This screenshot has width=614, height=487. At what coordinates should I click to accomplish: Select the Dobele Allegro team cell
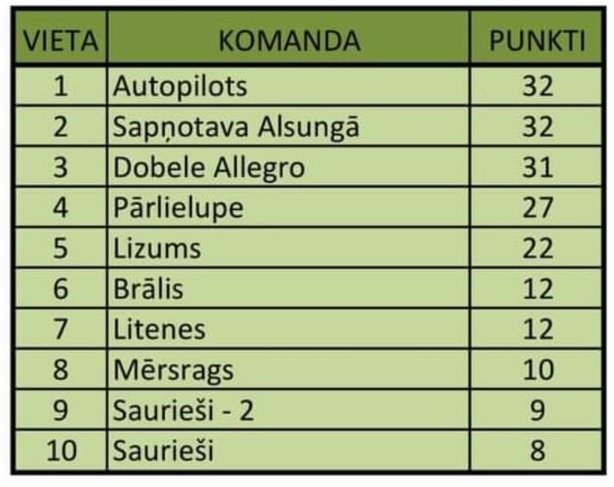(289, 167)
